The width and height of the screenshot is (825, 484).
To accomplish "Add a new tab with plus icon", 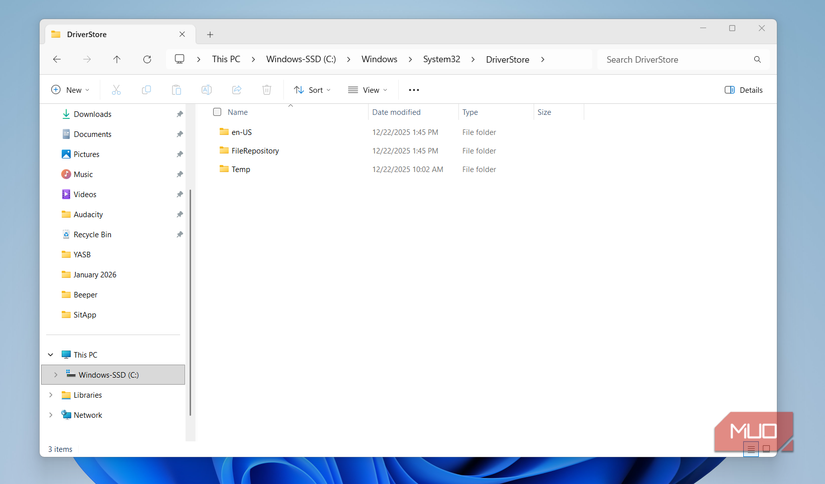I will [x=210, y=34].
